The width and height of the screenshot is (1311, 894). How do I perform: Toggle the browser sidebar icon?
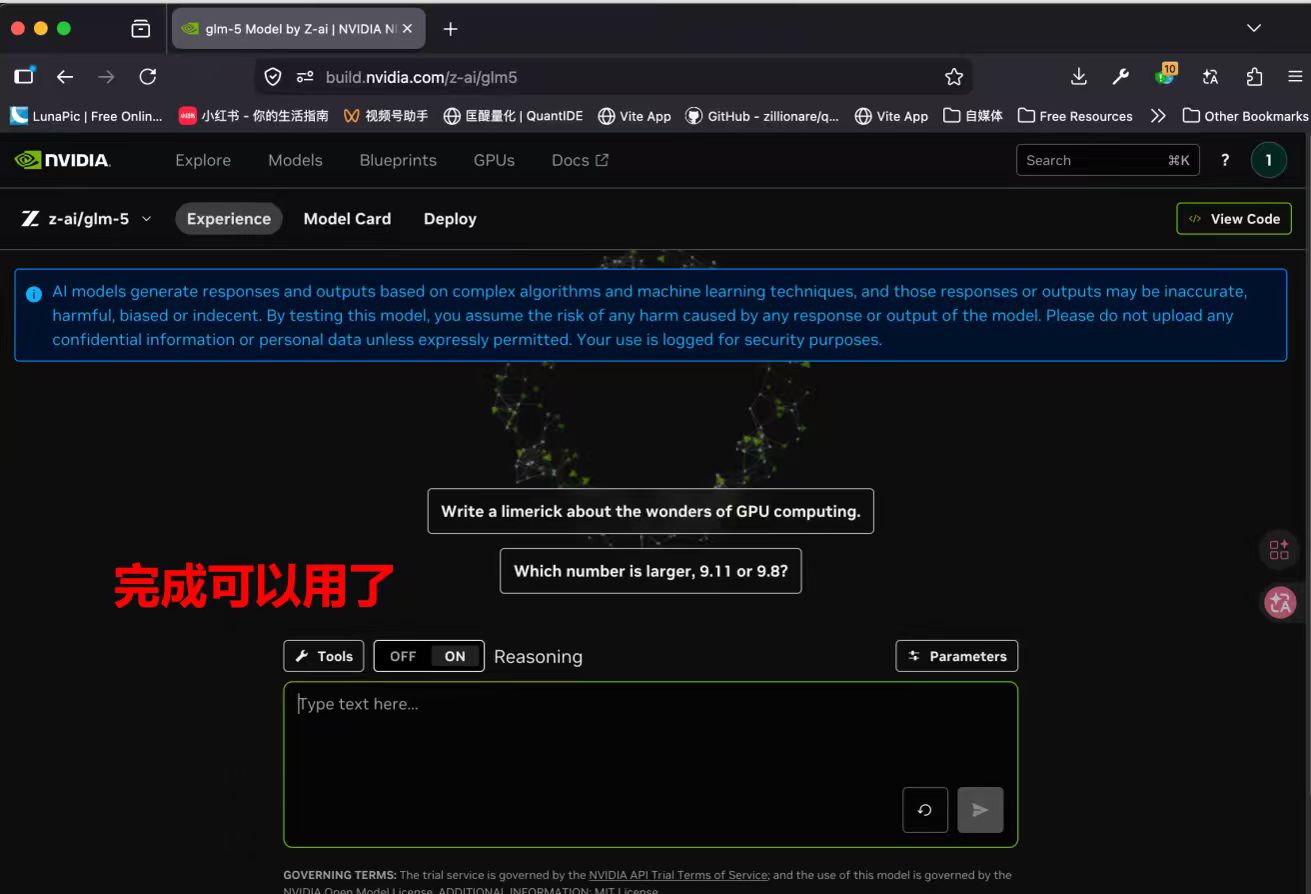24,76
